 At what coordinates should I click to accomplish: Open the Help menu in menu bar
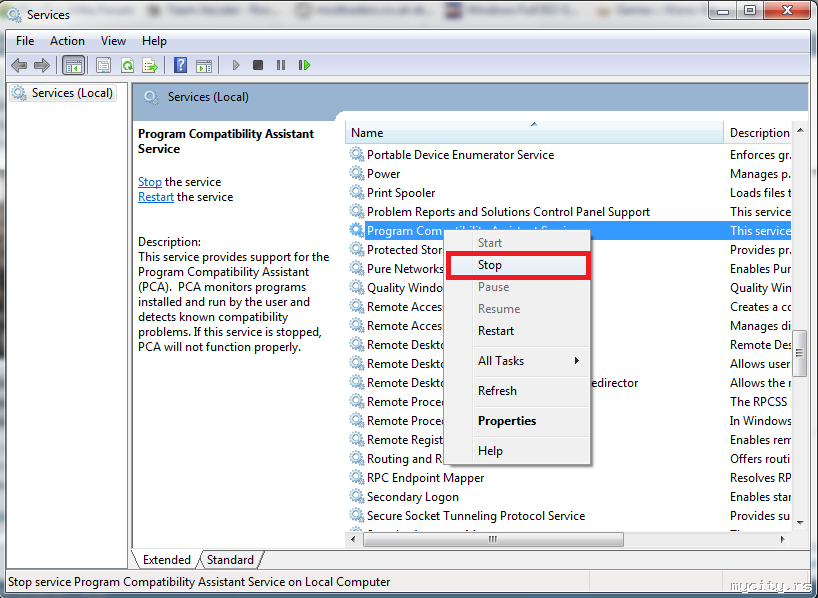[154, 41]
